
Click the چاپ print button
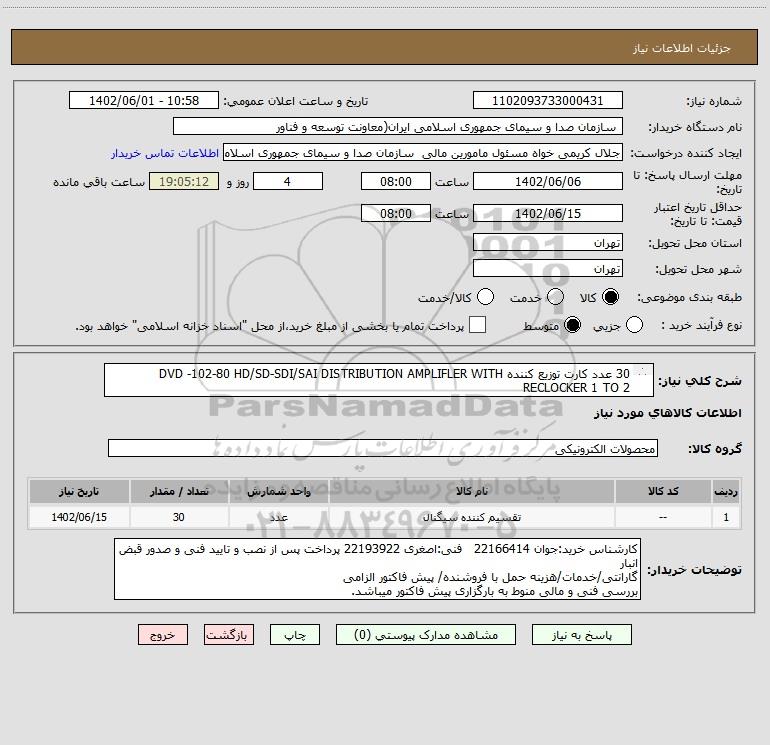coord(295,635)
